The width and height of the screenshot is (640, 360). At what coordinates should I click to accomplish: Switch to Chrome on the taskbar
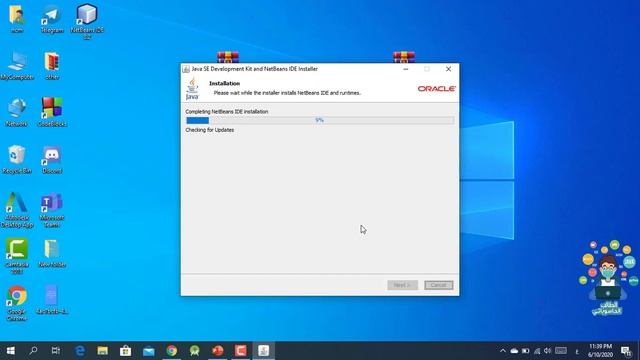tap(171, 351)
